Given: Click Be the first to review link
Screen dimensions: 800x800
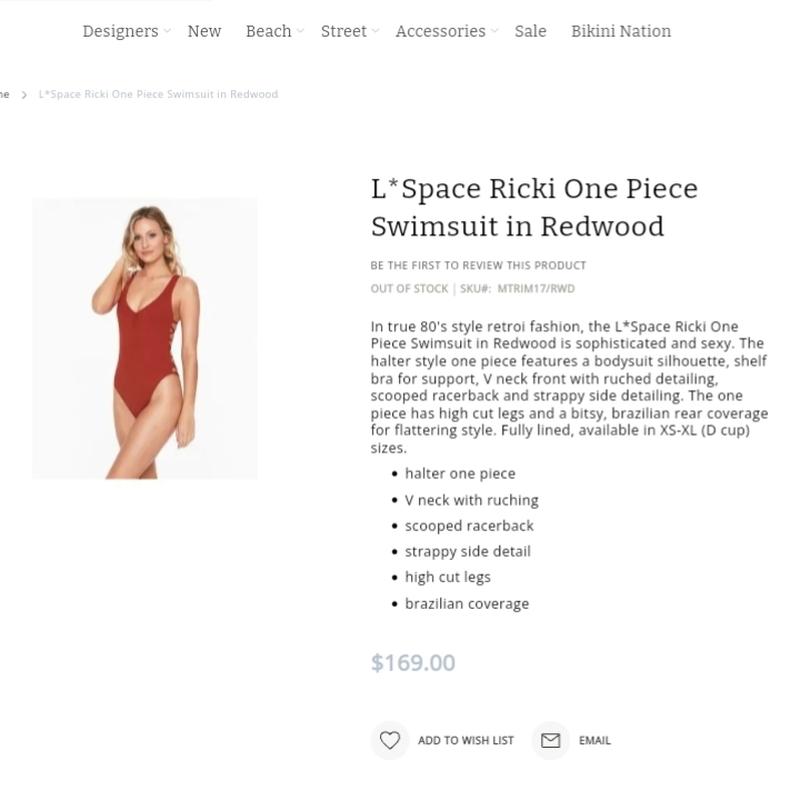Looking at the screenshot, I should point(478,265).
